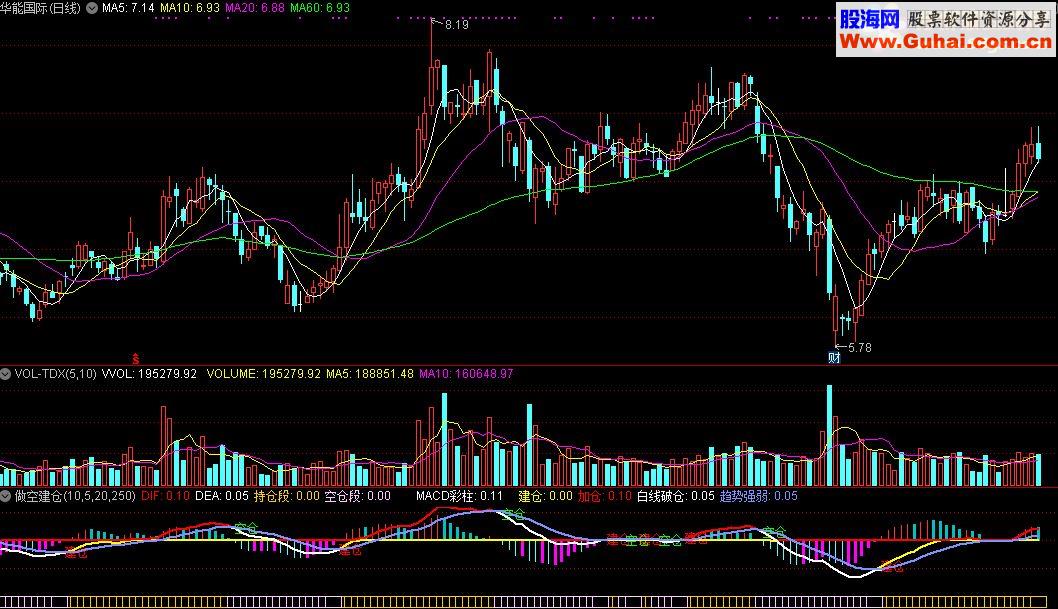Image resolution: width=1058 pixels, height=609 pixels.
Task: Click the 8.19 high price marker
Action: pyautogui.click(x=457, y=25)
